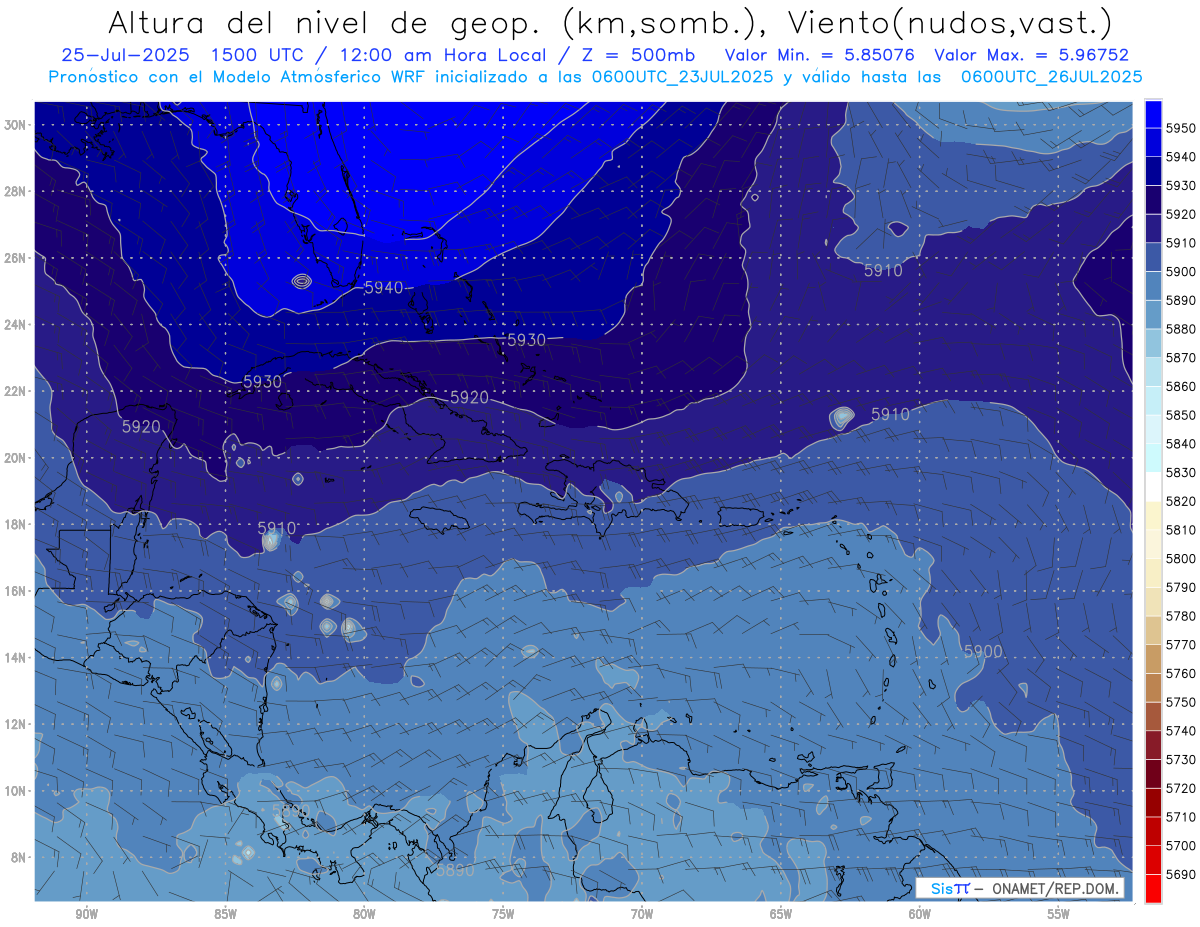
Task: Click the colorbar tick label 5940
Action: tap(1181, 157)
